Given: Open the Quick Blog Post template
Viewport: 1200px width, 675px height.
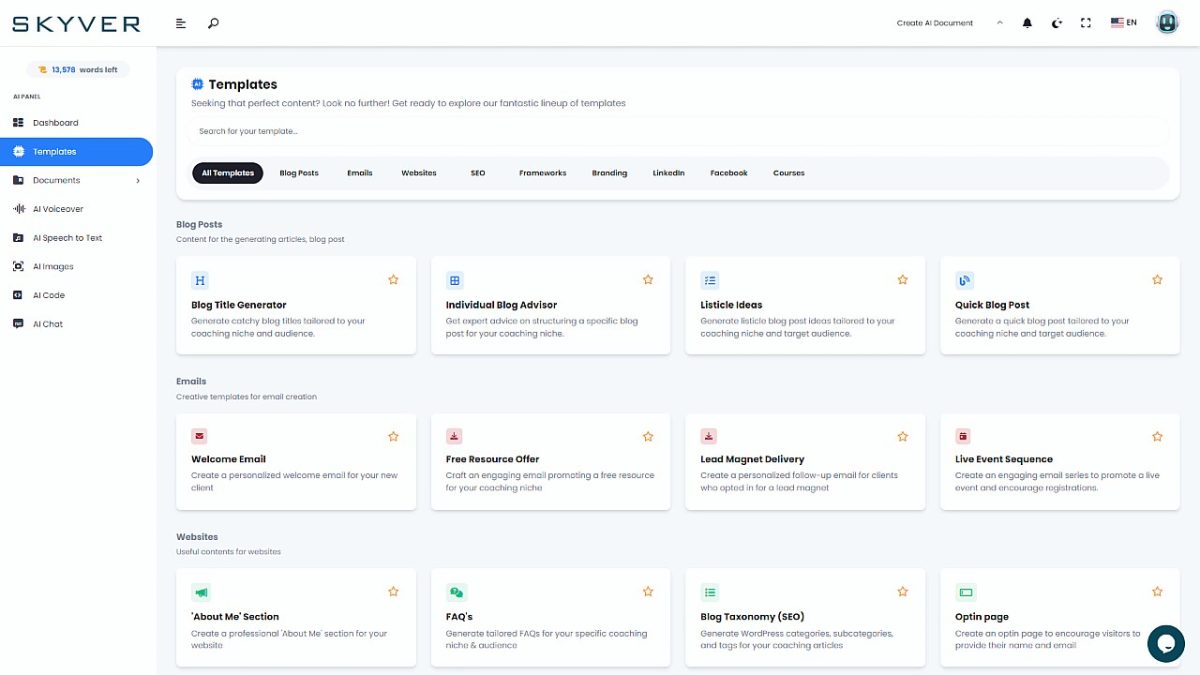Looking at the screenshot, I should pyautogui.click(x=1060, y=305).
